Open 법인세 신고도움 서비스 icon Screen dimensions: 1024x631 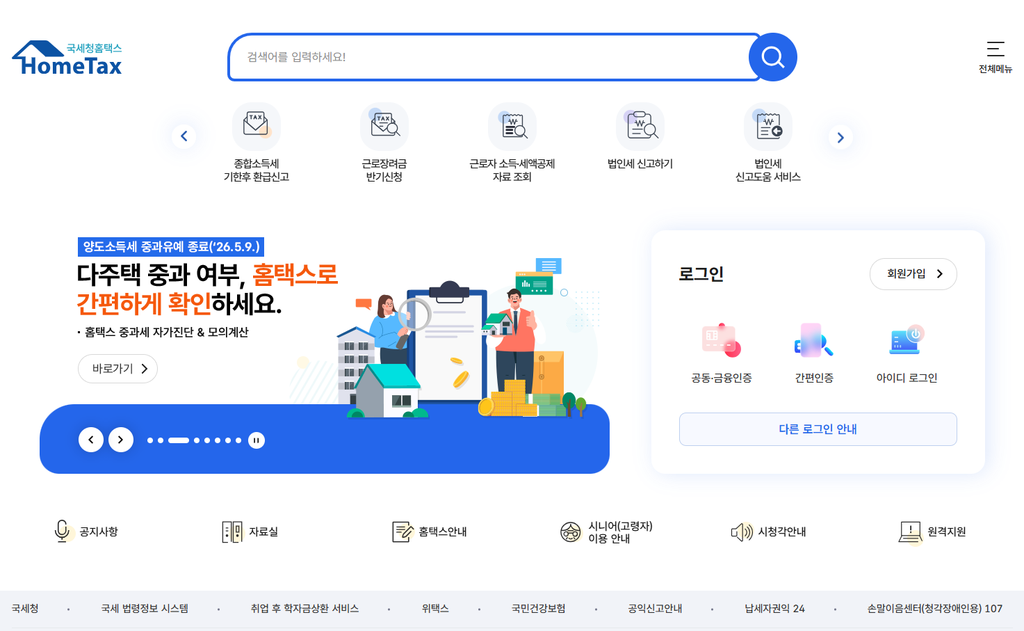coord(768,142)
